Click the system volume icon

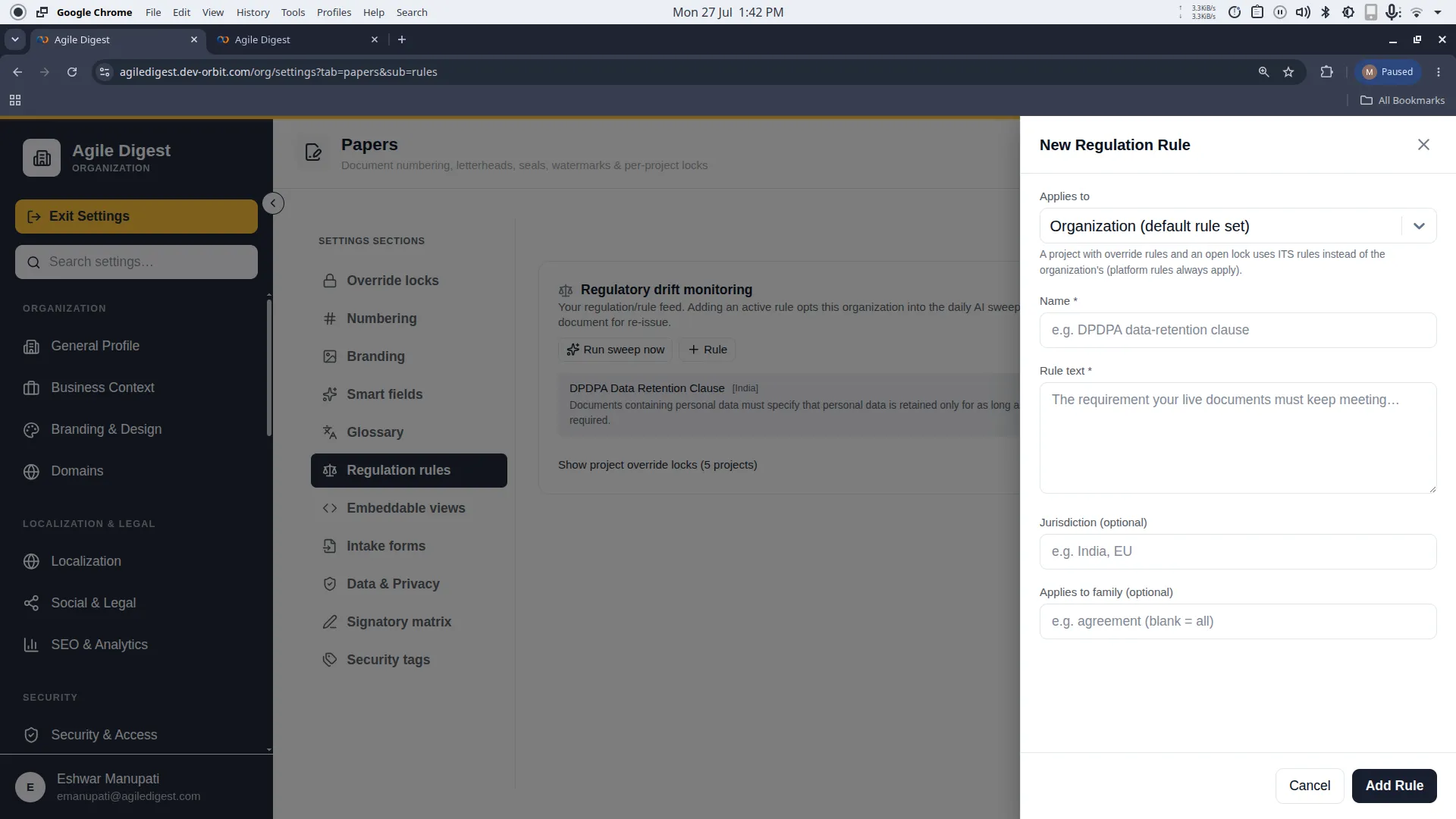(1303, 12)
